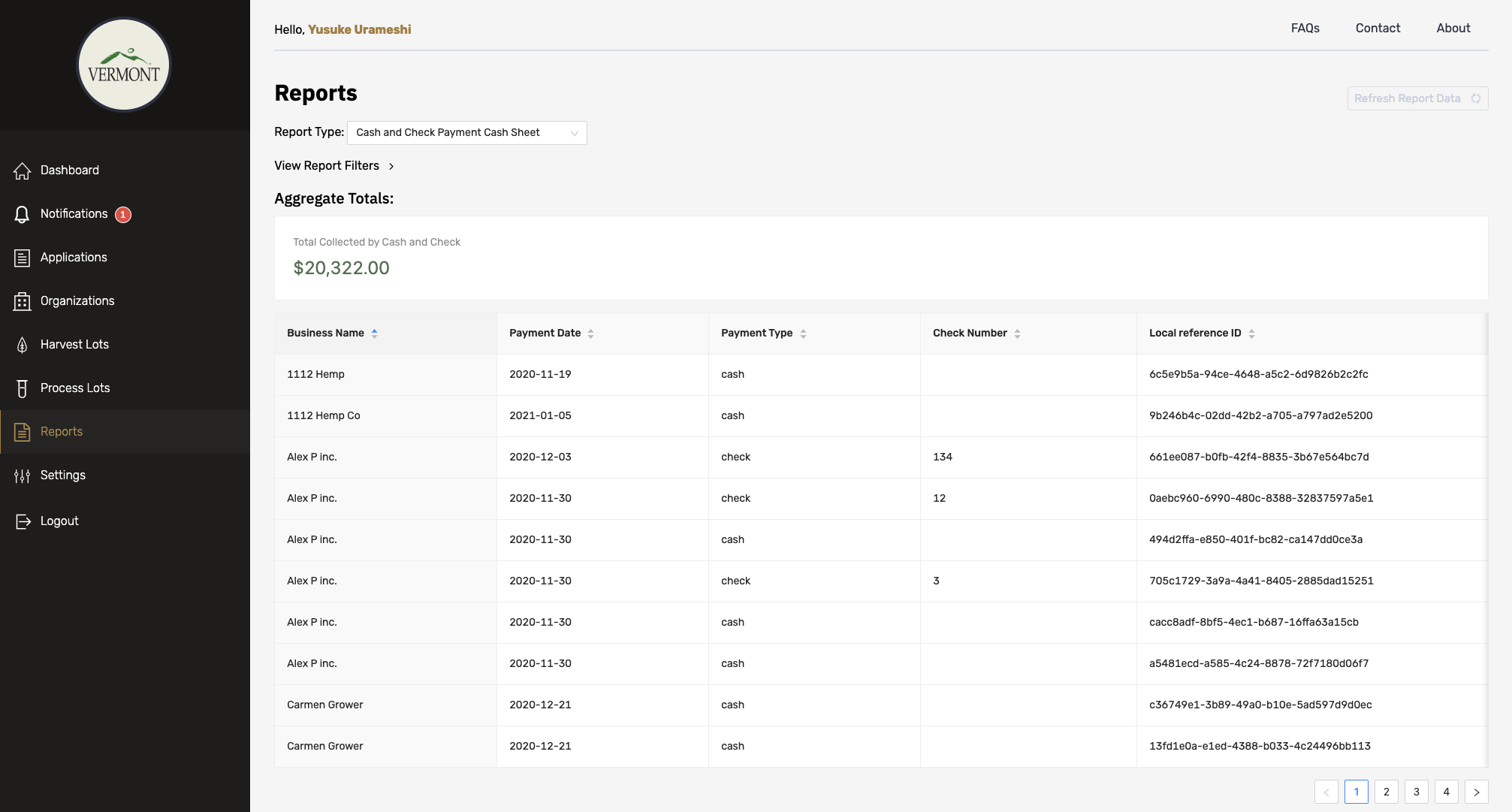Click the Yusuke Urameshi username
Image resolution: width=1512 pixels, height=812 pixels.
359,29
